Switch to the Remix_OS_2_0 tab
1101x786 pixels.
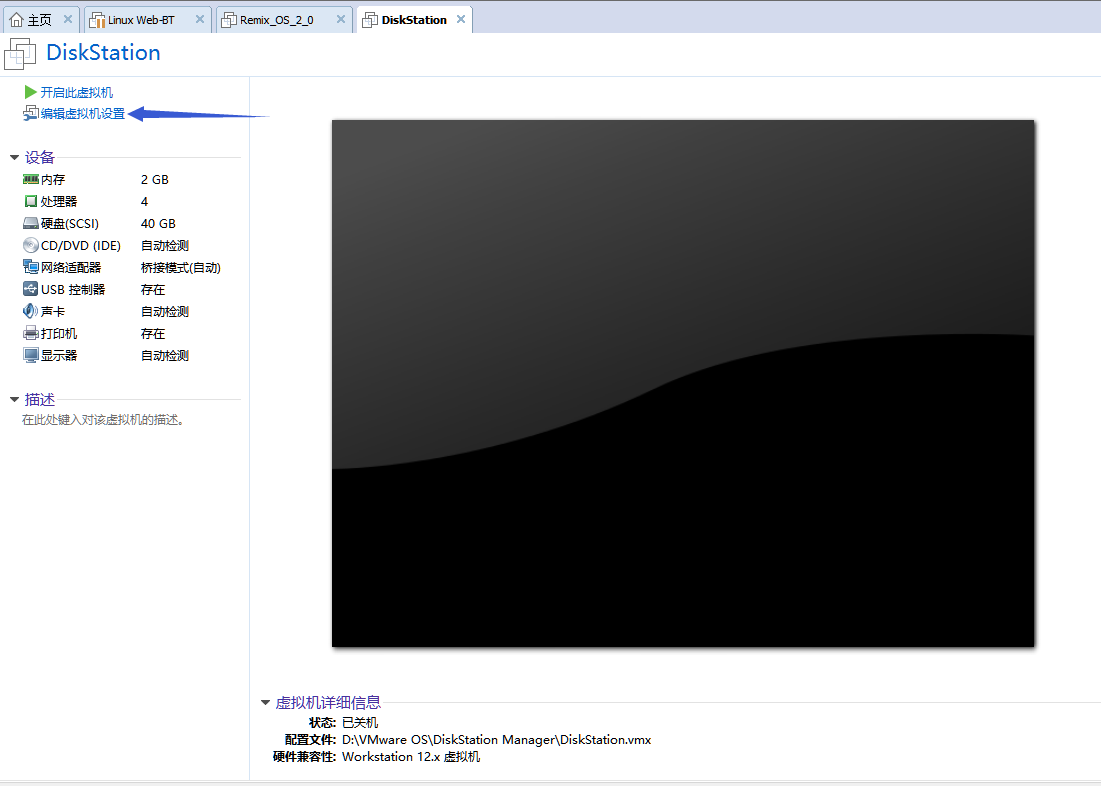[284, 20]
